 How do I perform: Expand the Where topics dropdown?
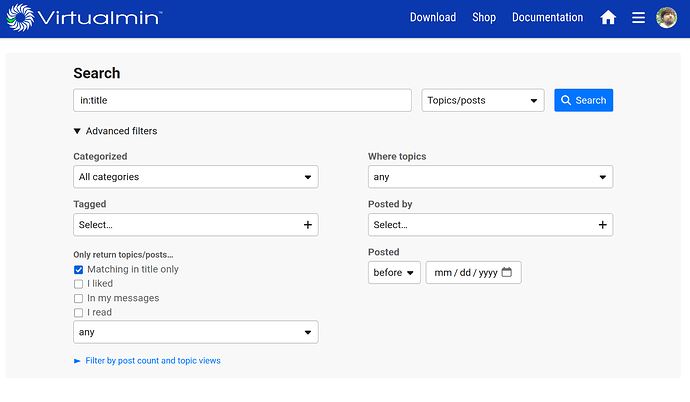point(490,177)
